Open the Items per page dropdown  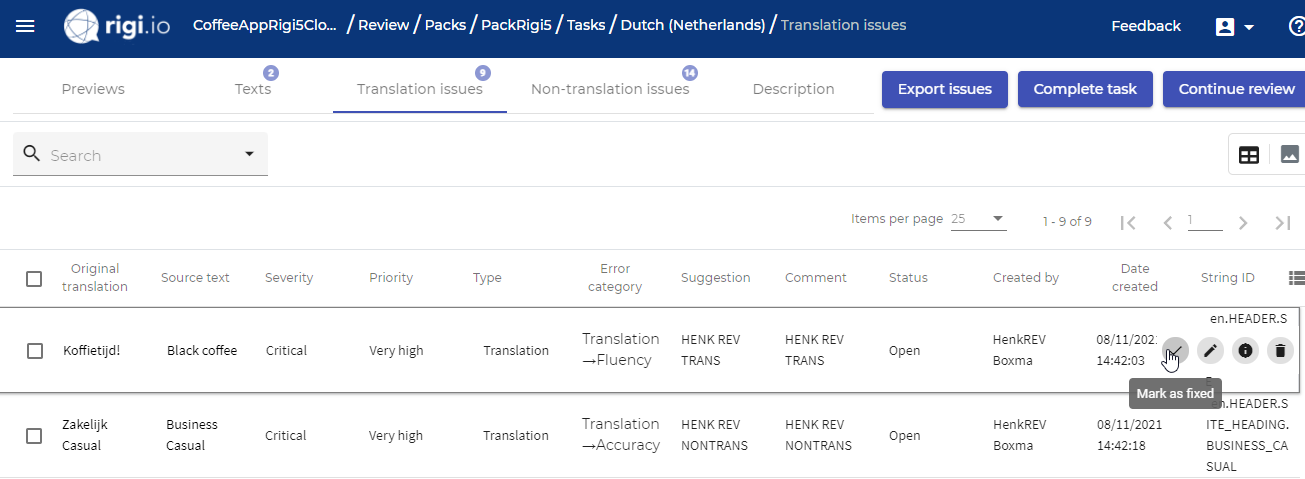coord(978,219)
